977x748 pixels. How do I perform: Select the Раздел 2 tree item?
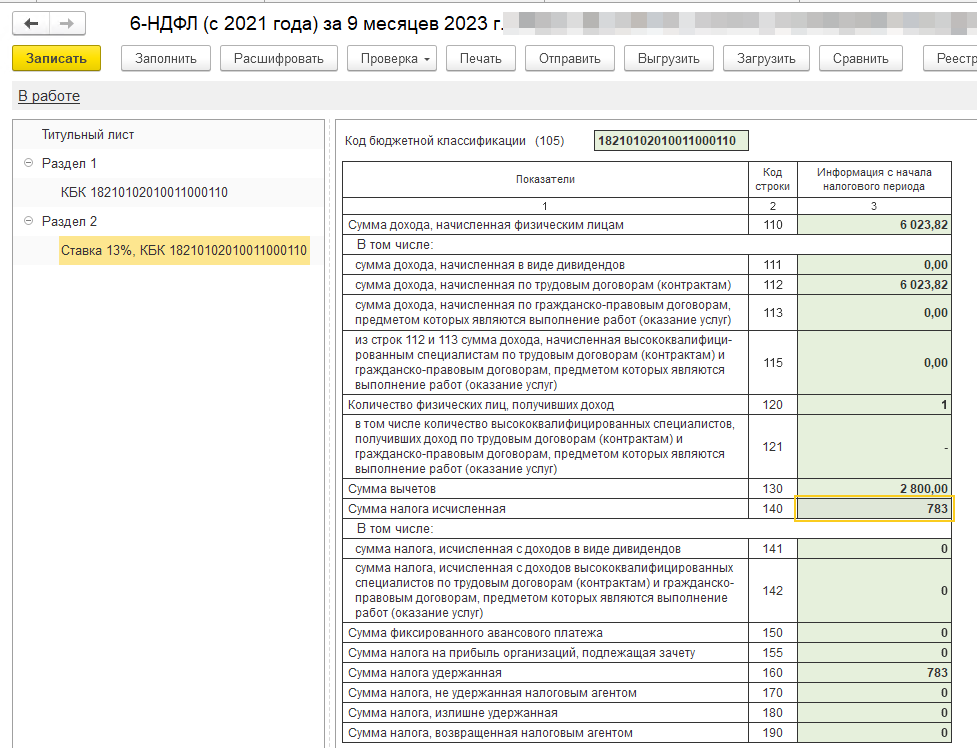click(69, 221)
